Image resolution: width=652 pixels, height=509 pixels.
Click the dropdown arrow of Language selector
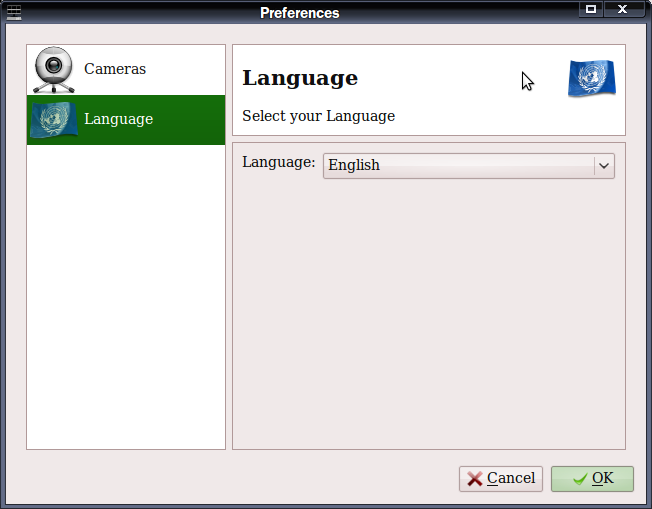[x=604, y=166]
